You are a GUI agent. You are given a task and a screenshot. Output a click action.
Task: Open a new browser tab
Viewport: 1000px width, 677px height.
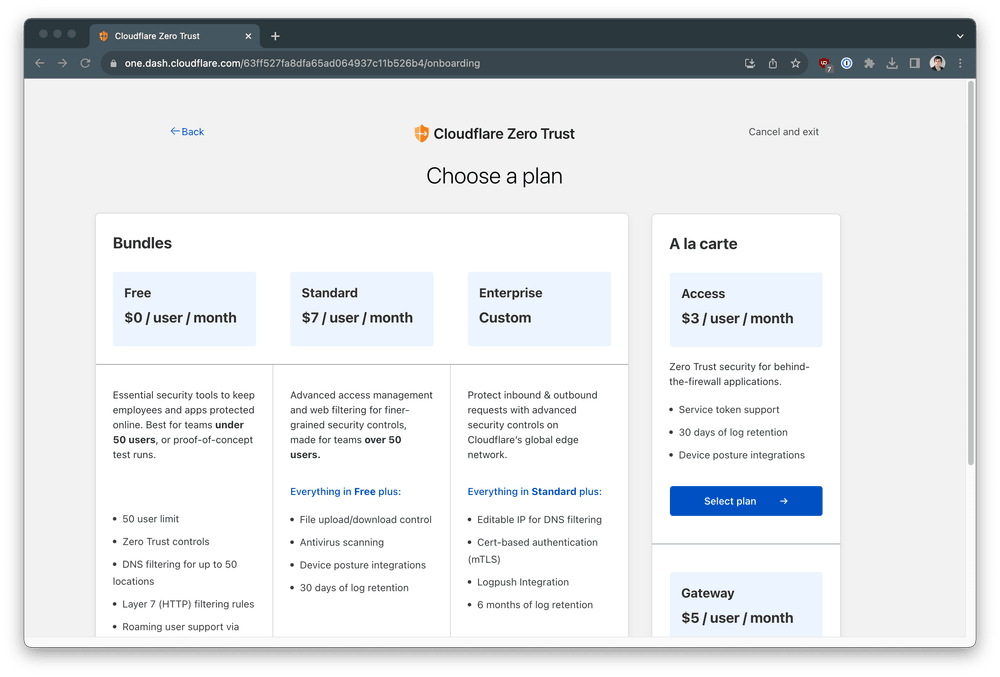click(x=275, y=36)
